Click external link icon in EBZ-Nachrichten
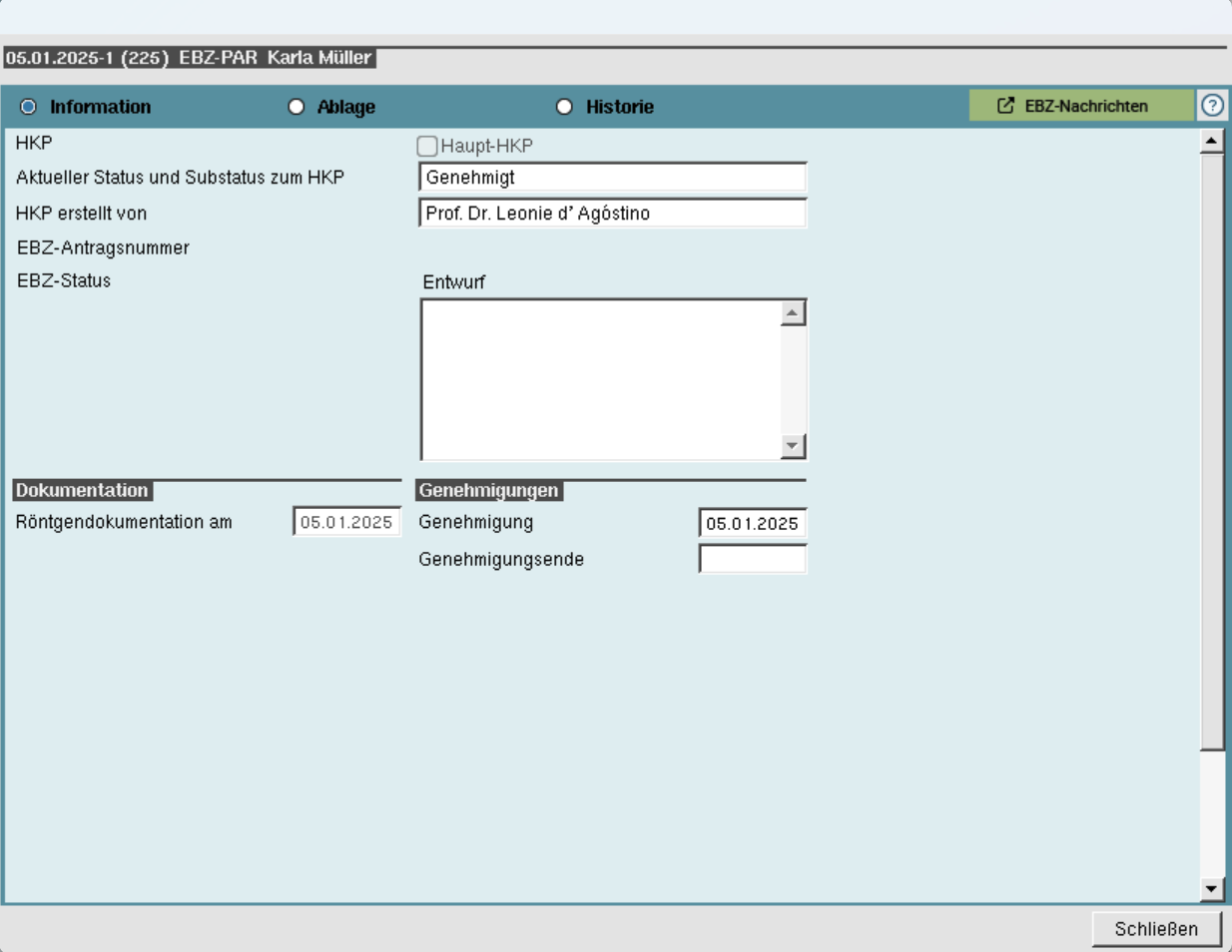The image size is (1232, 952). 1005,105
